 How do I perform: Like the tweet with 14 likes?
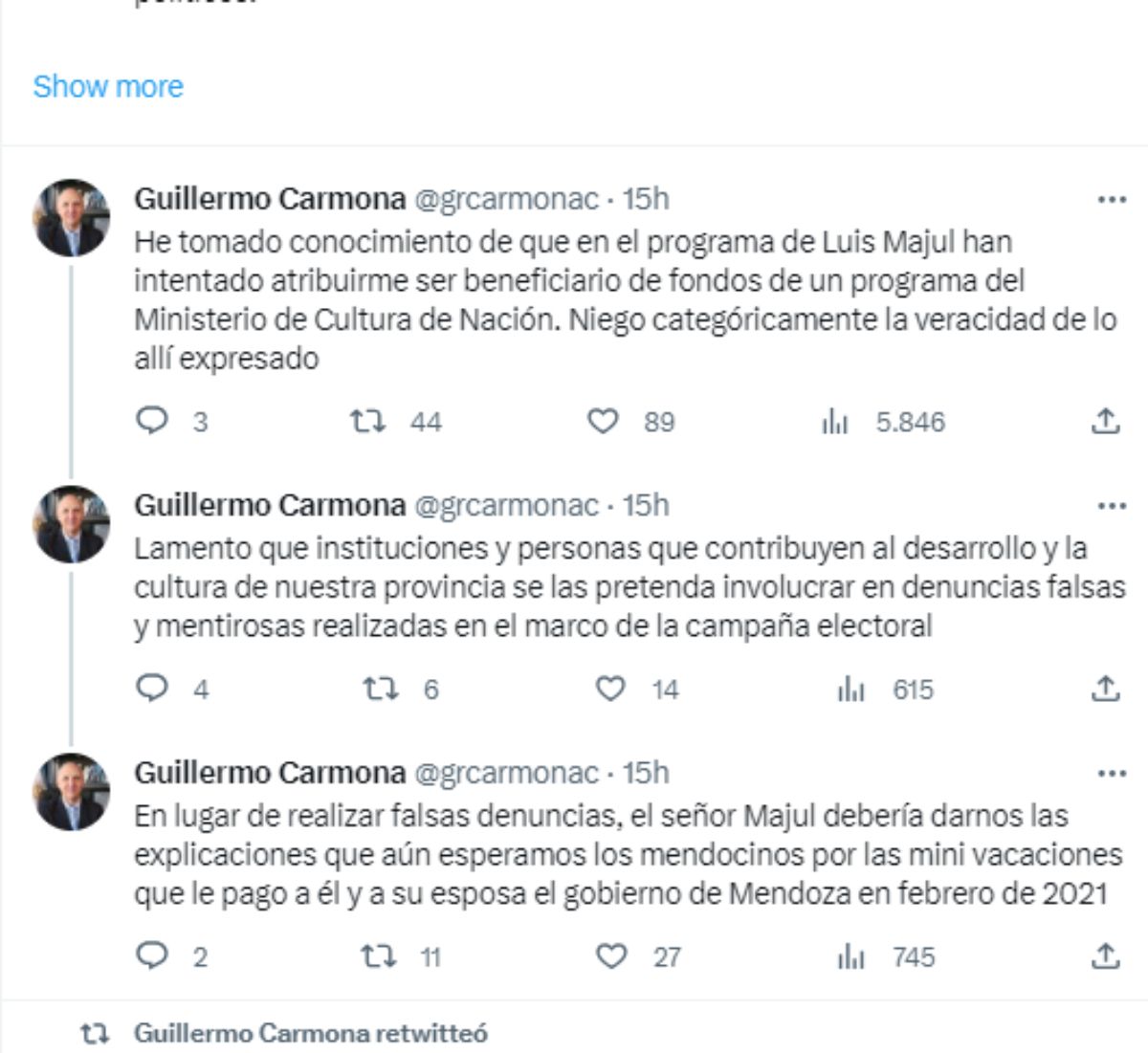[610, 689]
